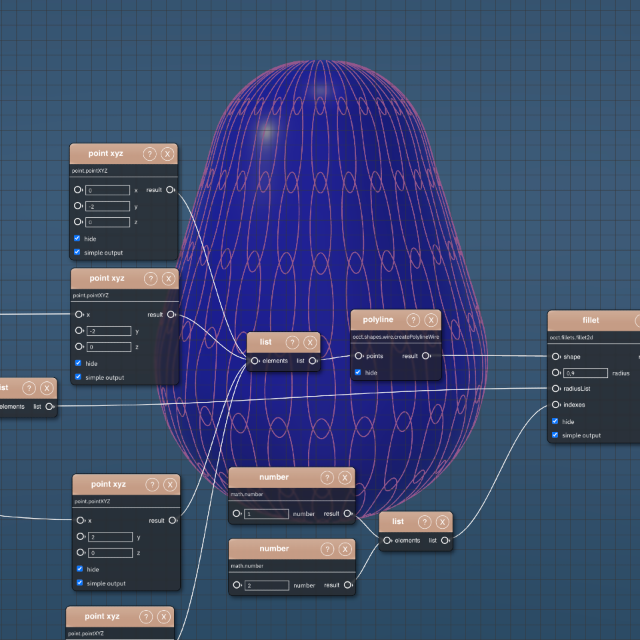Click list output socket of node feeding fillet indexes

click(445, 540)
